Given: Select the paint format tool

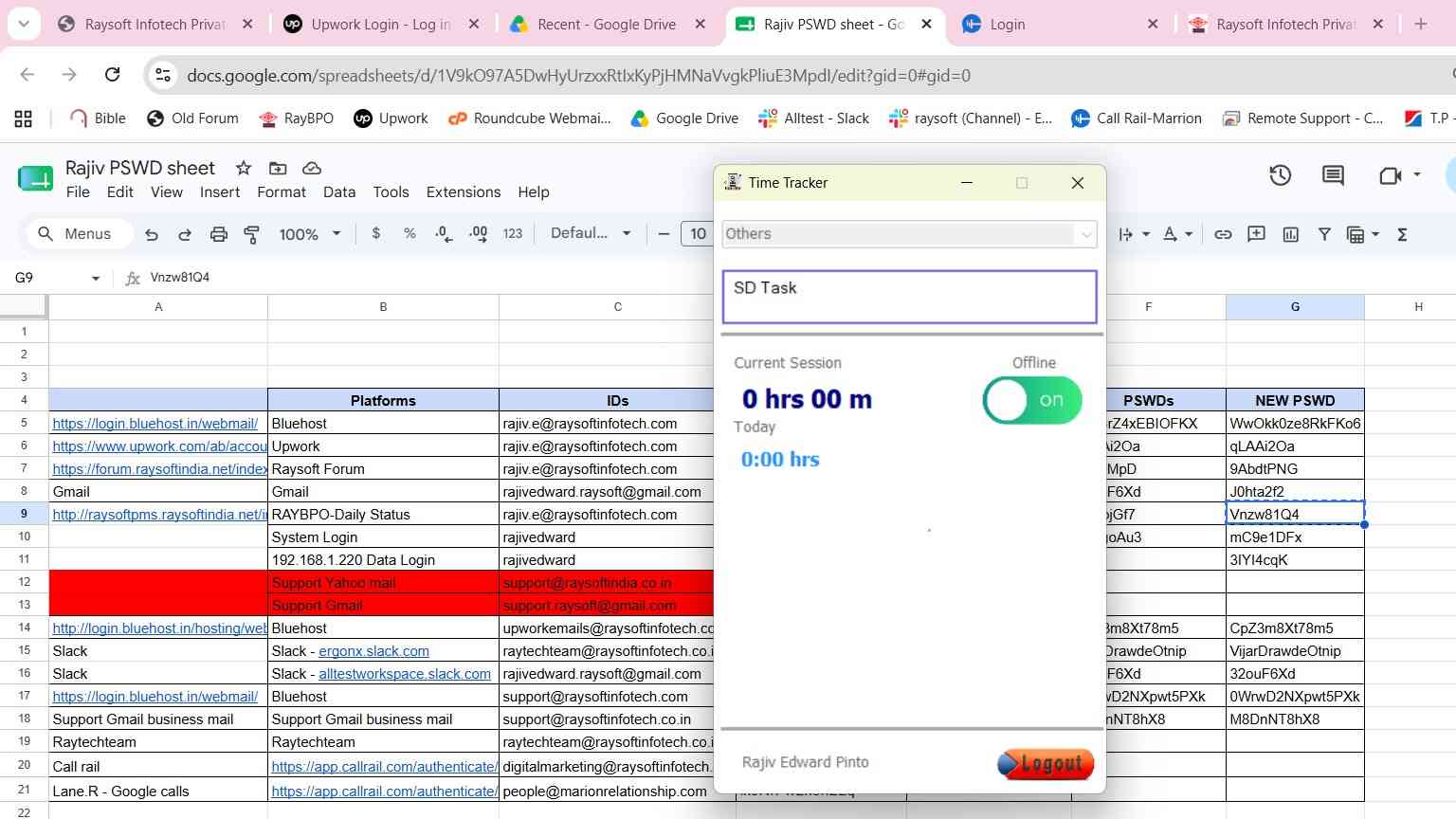Looking at the screenshot, I should point(252,234).
